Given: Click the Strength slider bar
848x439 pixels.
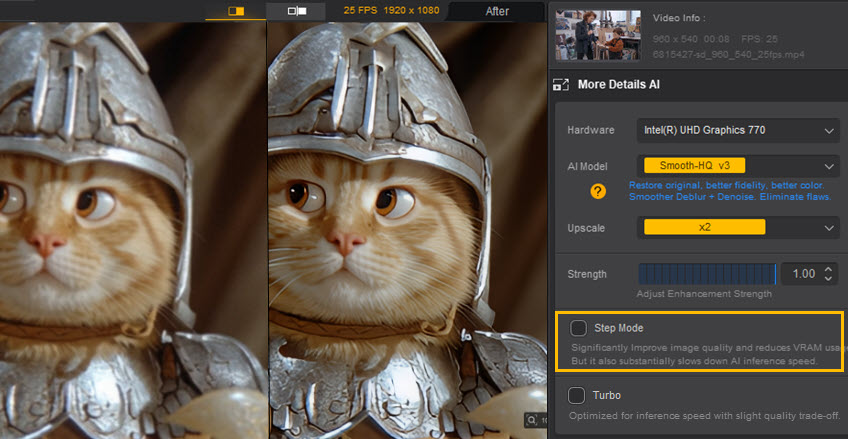Looking at the screenshot, I should 707,274.
